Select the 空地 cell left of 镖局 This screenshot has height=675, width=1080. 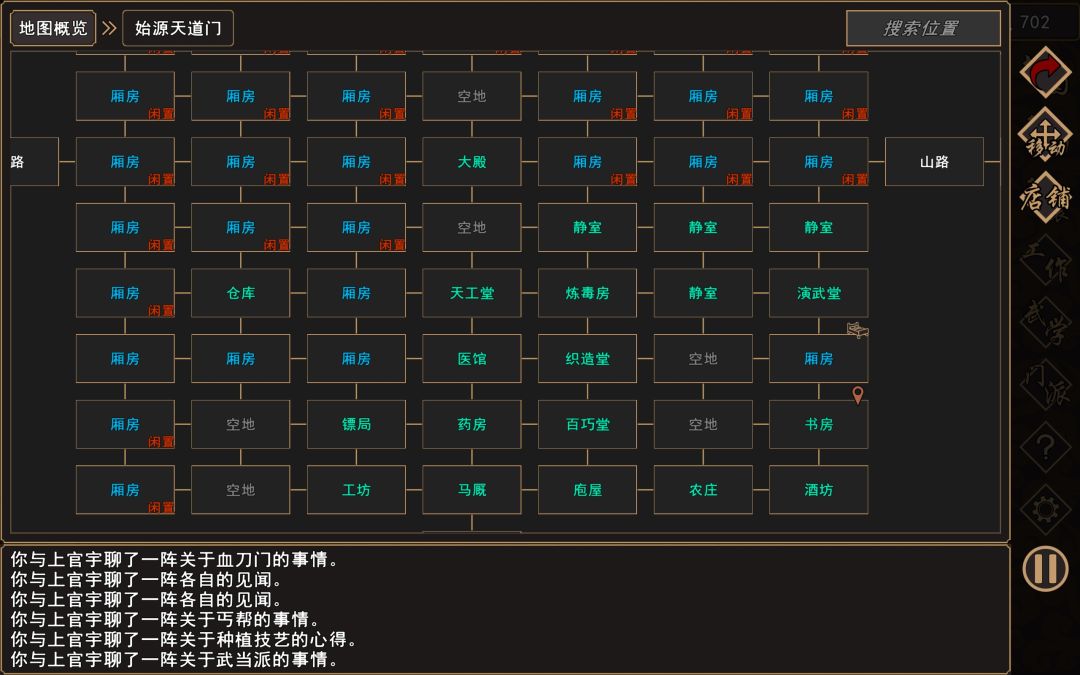click(240, 424)
